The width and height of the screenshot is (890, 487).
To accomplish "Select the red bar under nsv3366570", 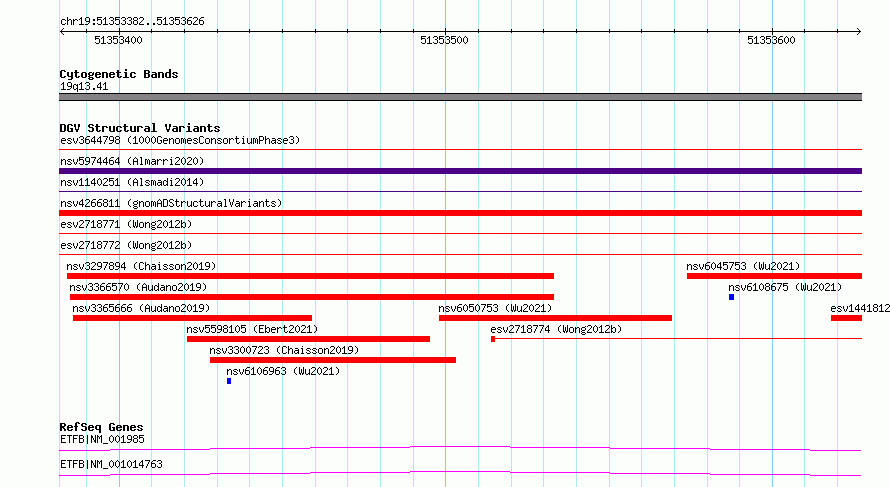I will 312,297.
